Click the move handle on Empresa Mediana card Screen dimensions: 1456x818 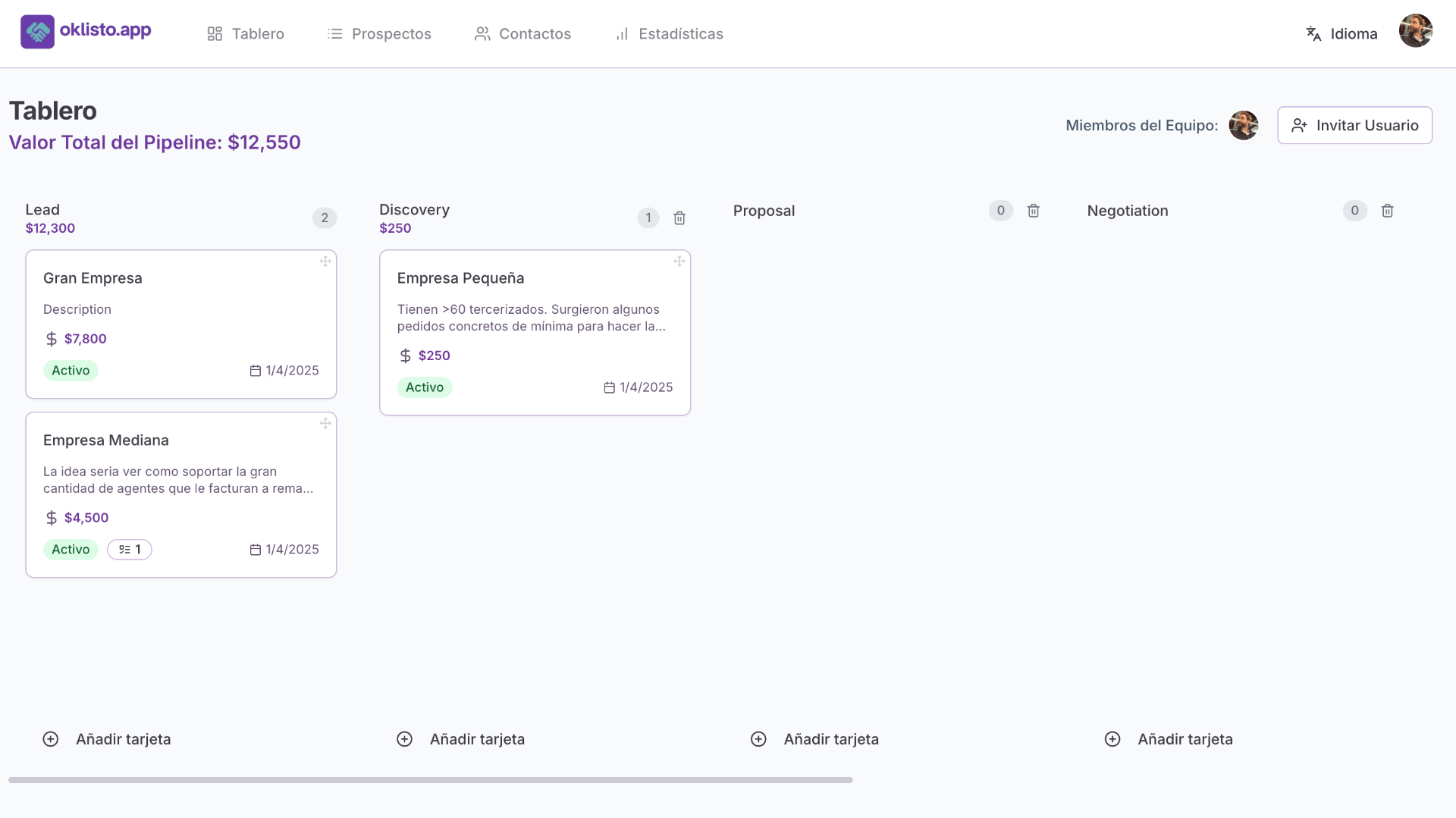(325, 424)
